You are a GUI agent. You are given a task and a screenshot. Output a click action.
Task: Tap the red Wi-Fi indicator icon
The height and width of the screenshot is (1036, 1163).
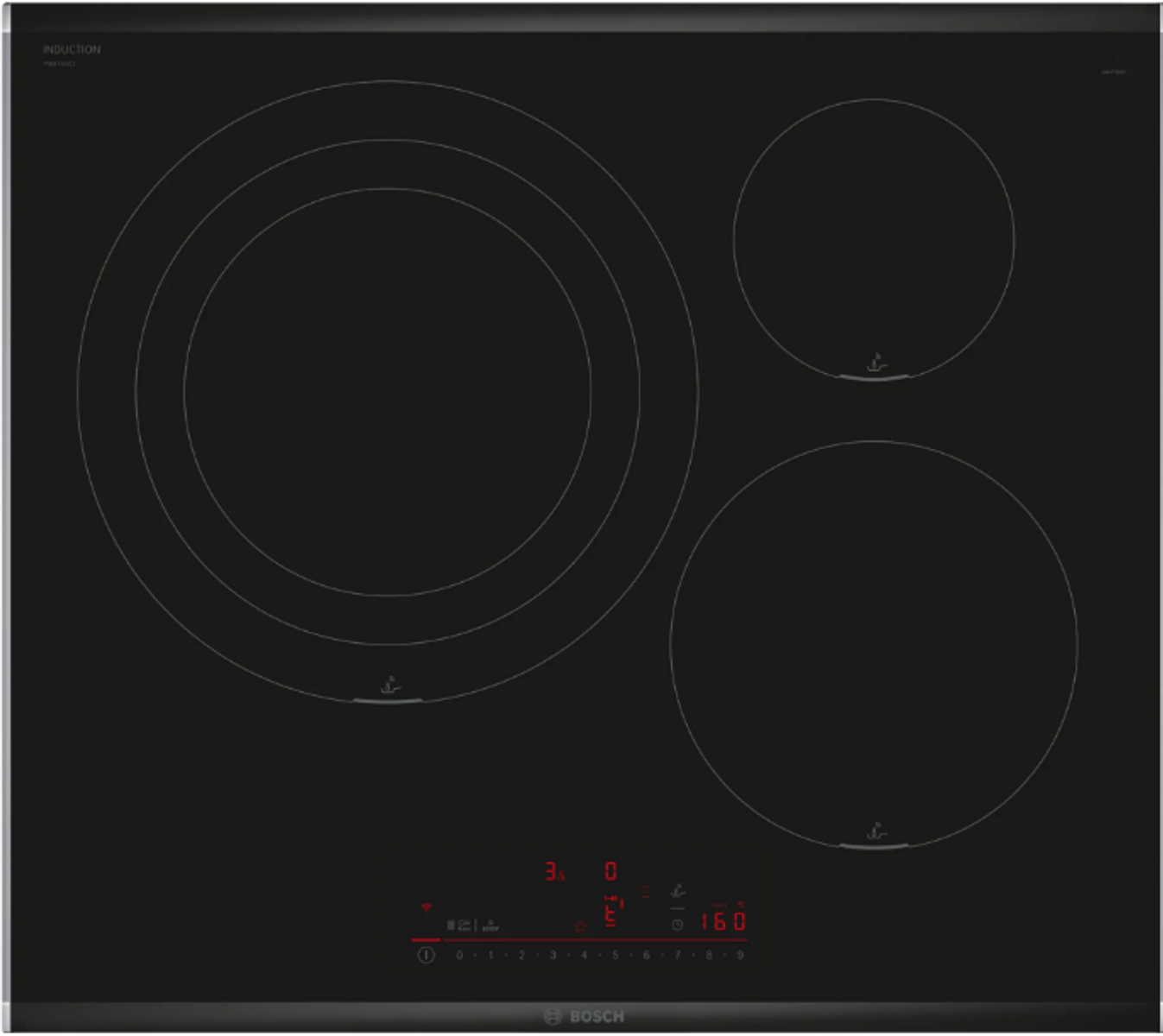[425, 907]
